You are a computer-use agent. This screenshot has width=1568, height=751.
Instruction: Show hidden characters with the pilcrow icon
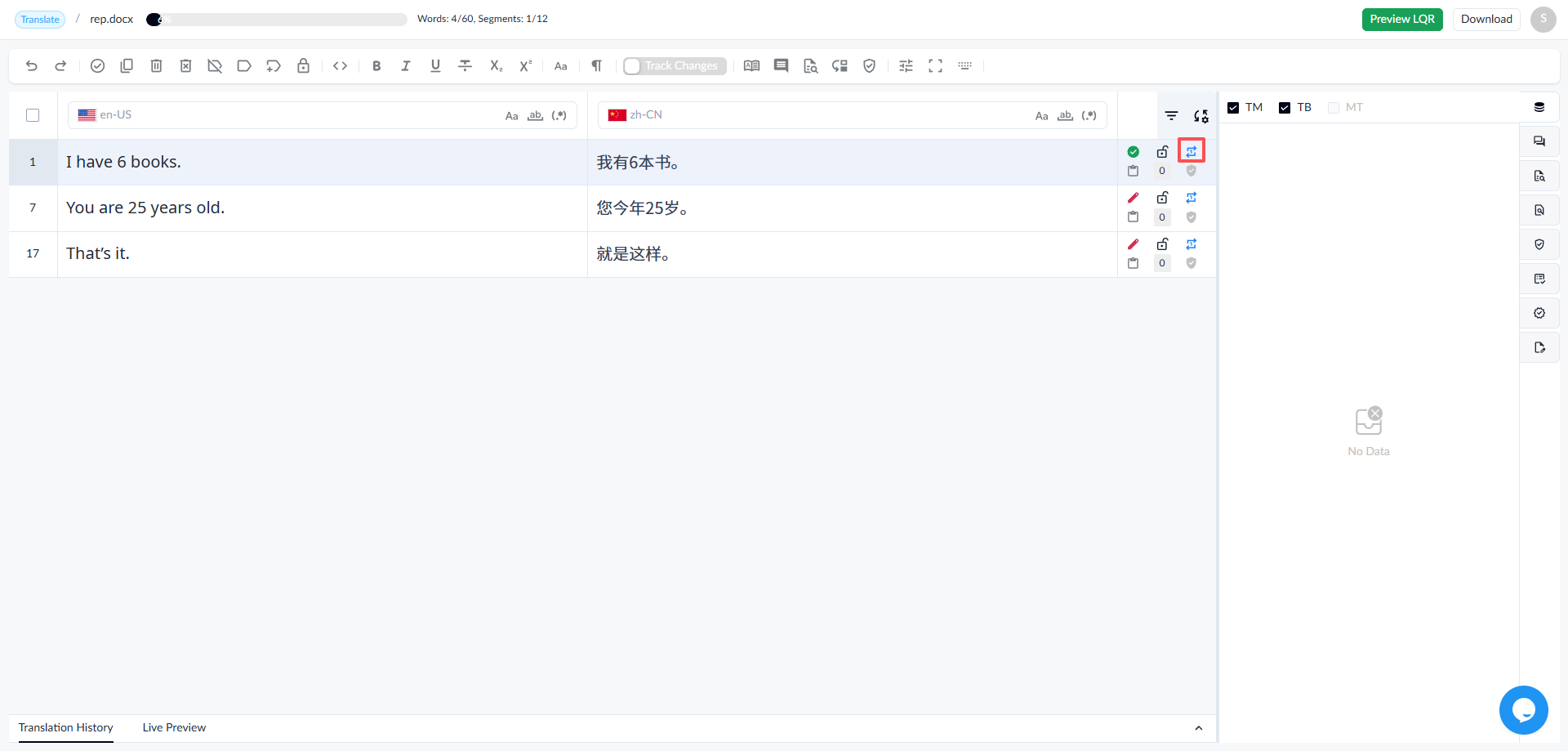(x=597, y=66)
